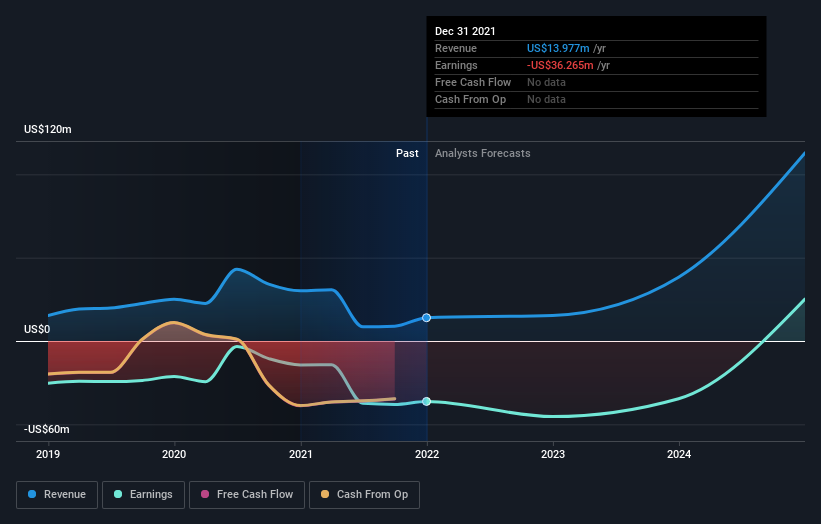Click the Past label

tap(407, 153)
